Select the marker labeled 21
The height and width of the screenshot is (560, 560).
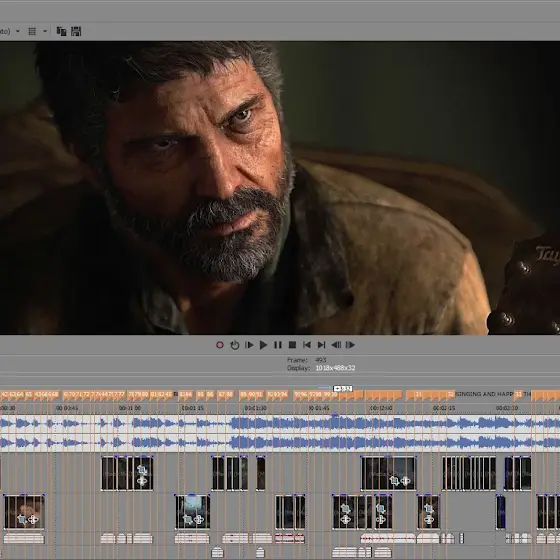tap(418, 395)
